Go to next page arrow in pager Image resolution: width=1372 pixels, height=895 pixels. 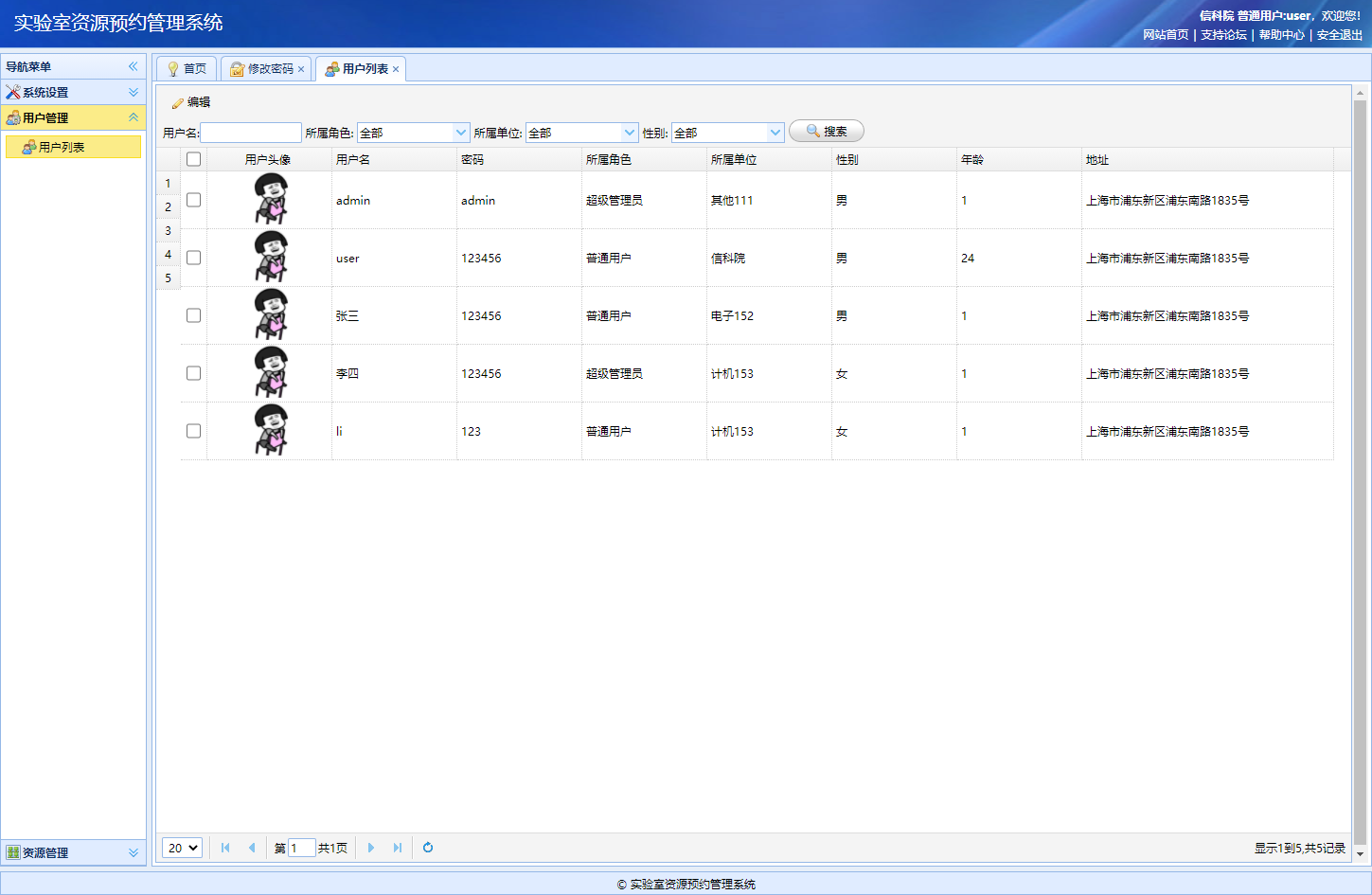[371, 848]
